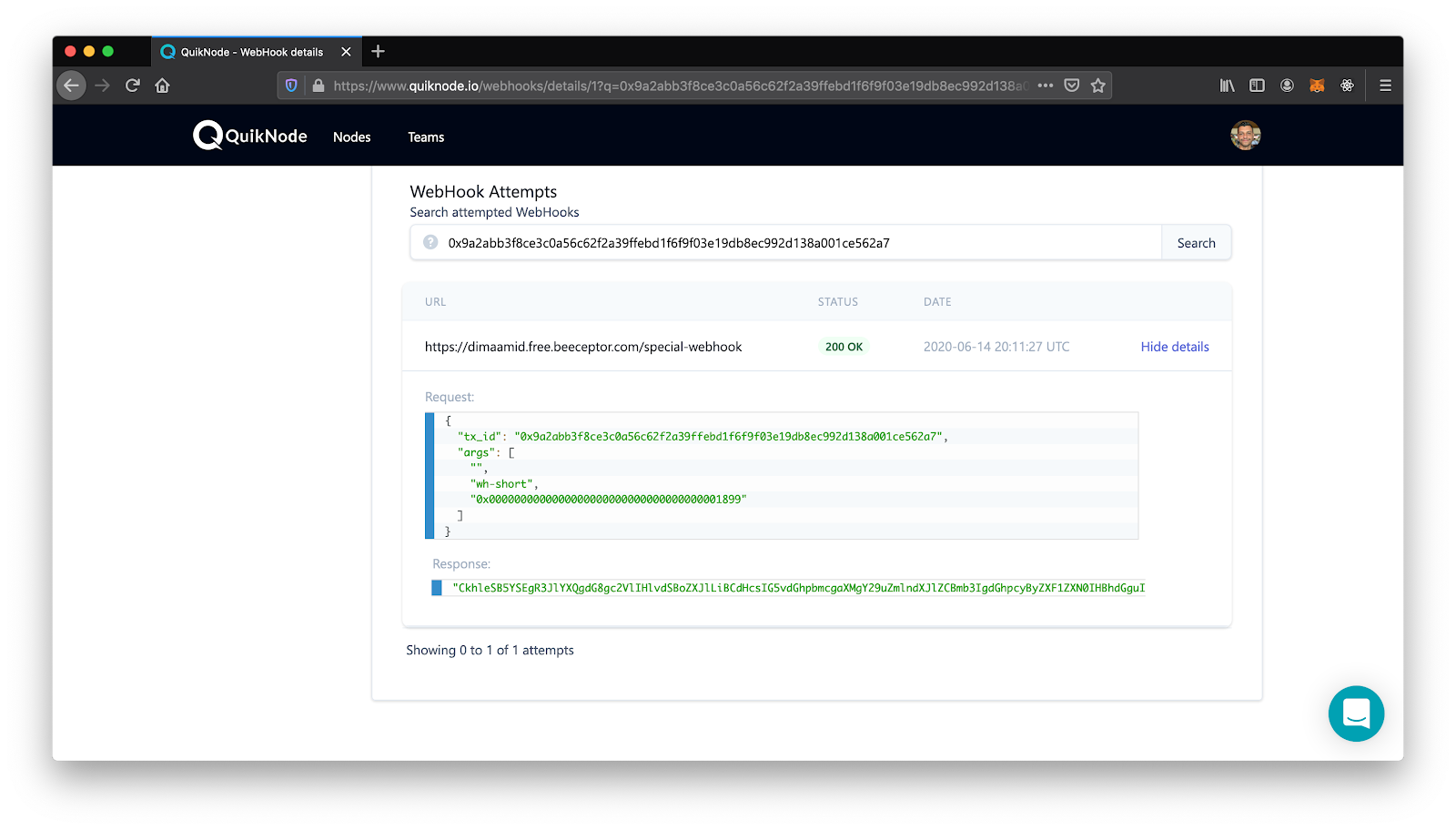Click the 0x000...1899 address argument
The width and height of the screenshot is (1456, 830).
pyautogui.click(x=608, y=500)
